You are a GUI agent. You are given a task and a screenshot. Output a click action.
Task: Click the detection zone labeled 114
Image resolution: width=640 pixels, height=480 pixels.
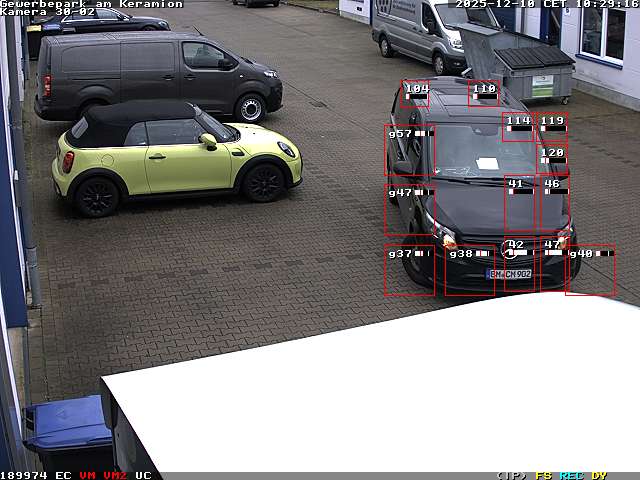click(519, 126)
